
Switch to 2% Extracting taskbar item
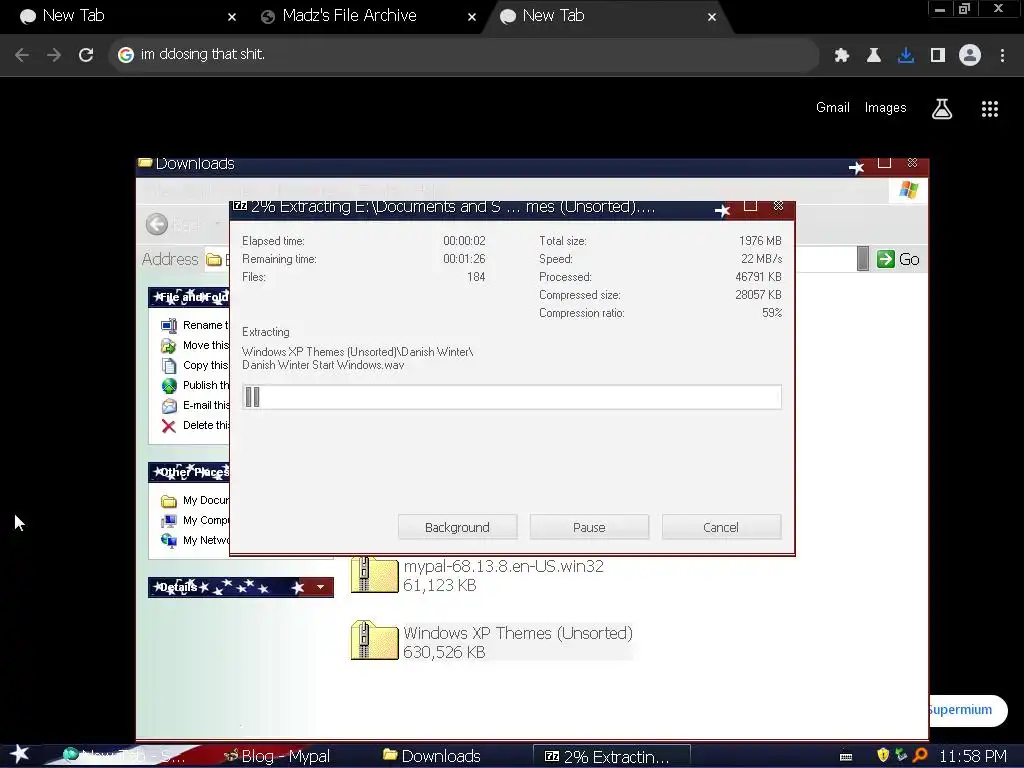click(611, 756)
